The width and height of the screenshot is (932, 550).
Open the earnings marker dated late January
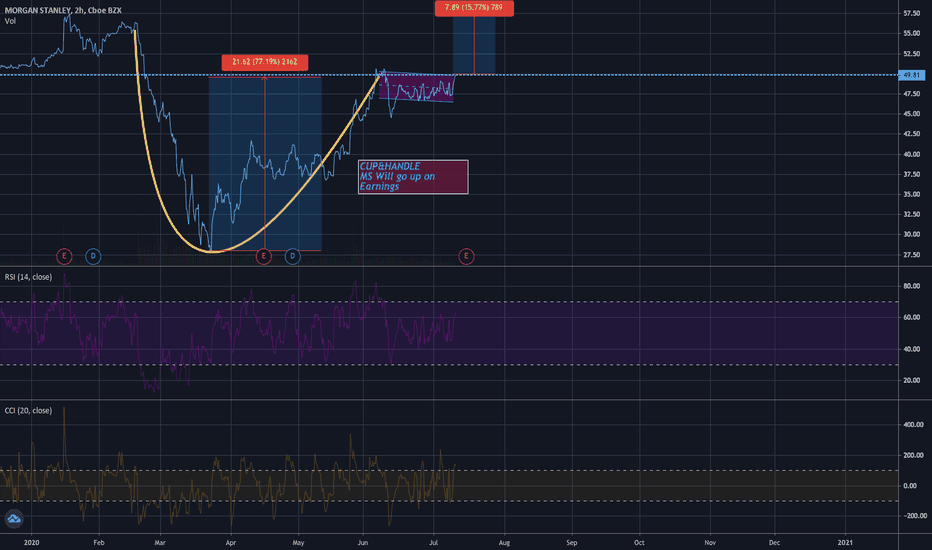(x=64, y=256)
